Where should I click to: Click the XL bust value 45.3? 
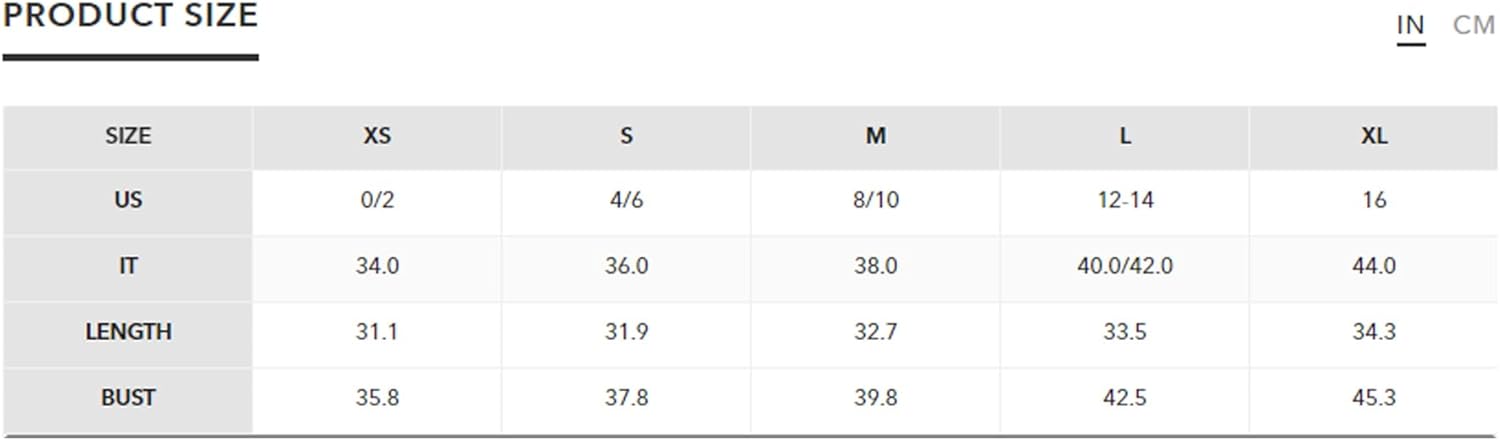click(x=1374, y=398)
